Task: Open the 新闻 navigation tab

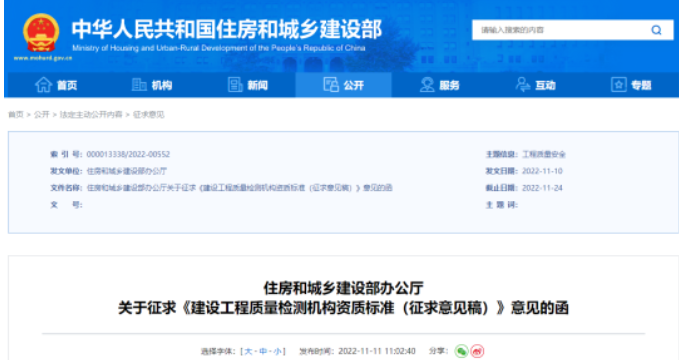Action: [248, 85]
